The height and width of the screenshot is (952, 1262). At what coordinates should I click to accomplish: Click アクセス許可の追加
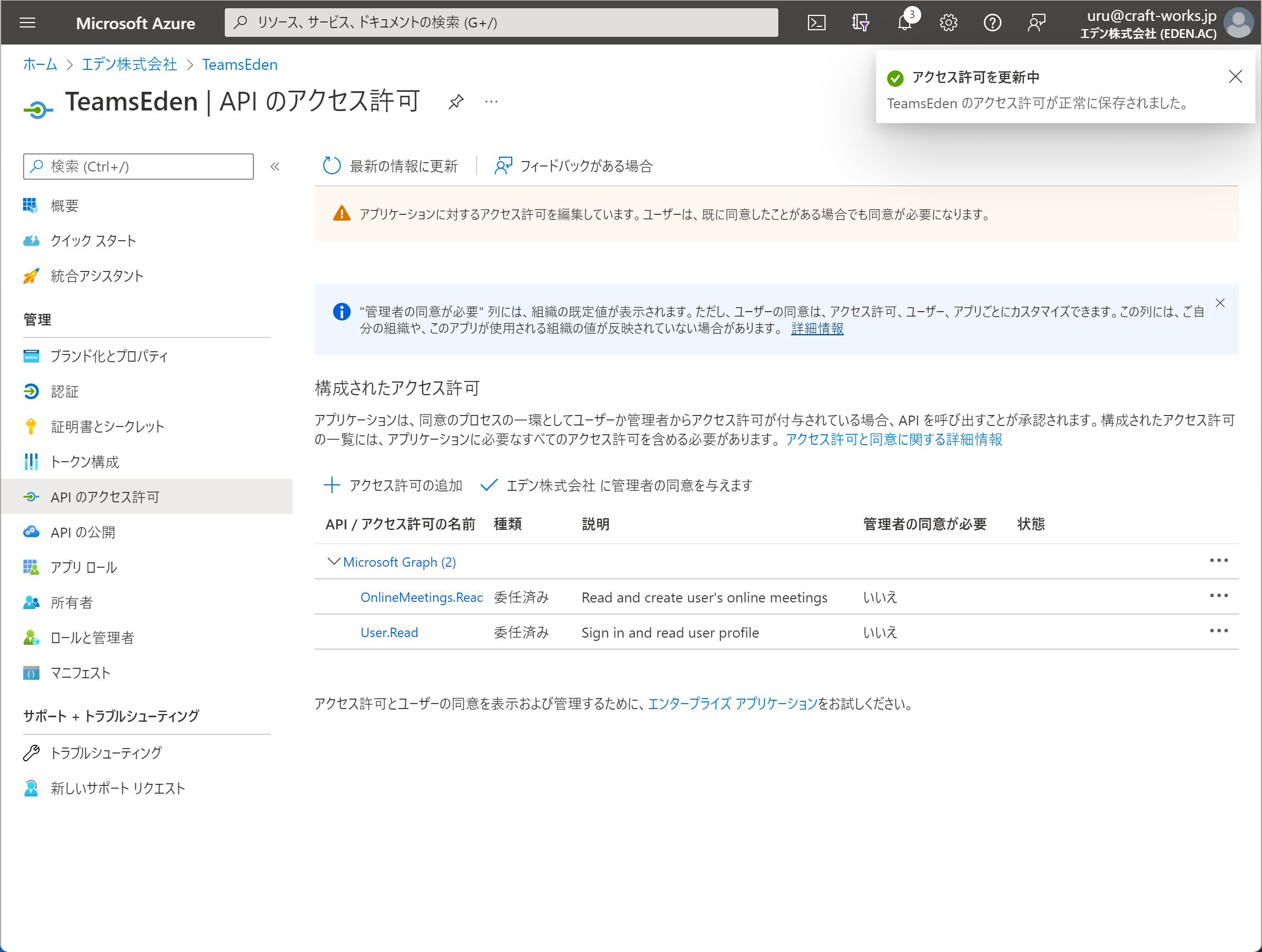pos(393,485)
